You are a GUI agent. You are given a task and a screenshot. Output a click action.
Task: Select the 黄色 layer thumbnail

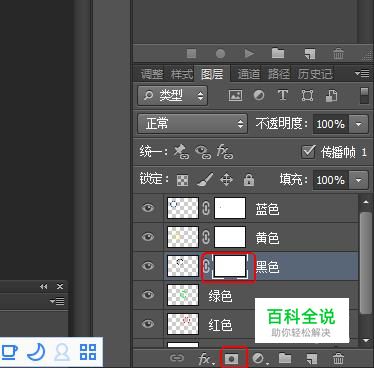point(183,237)
